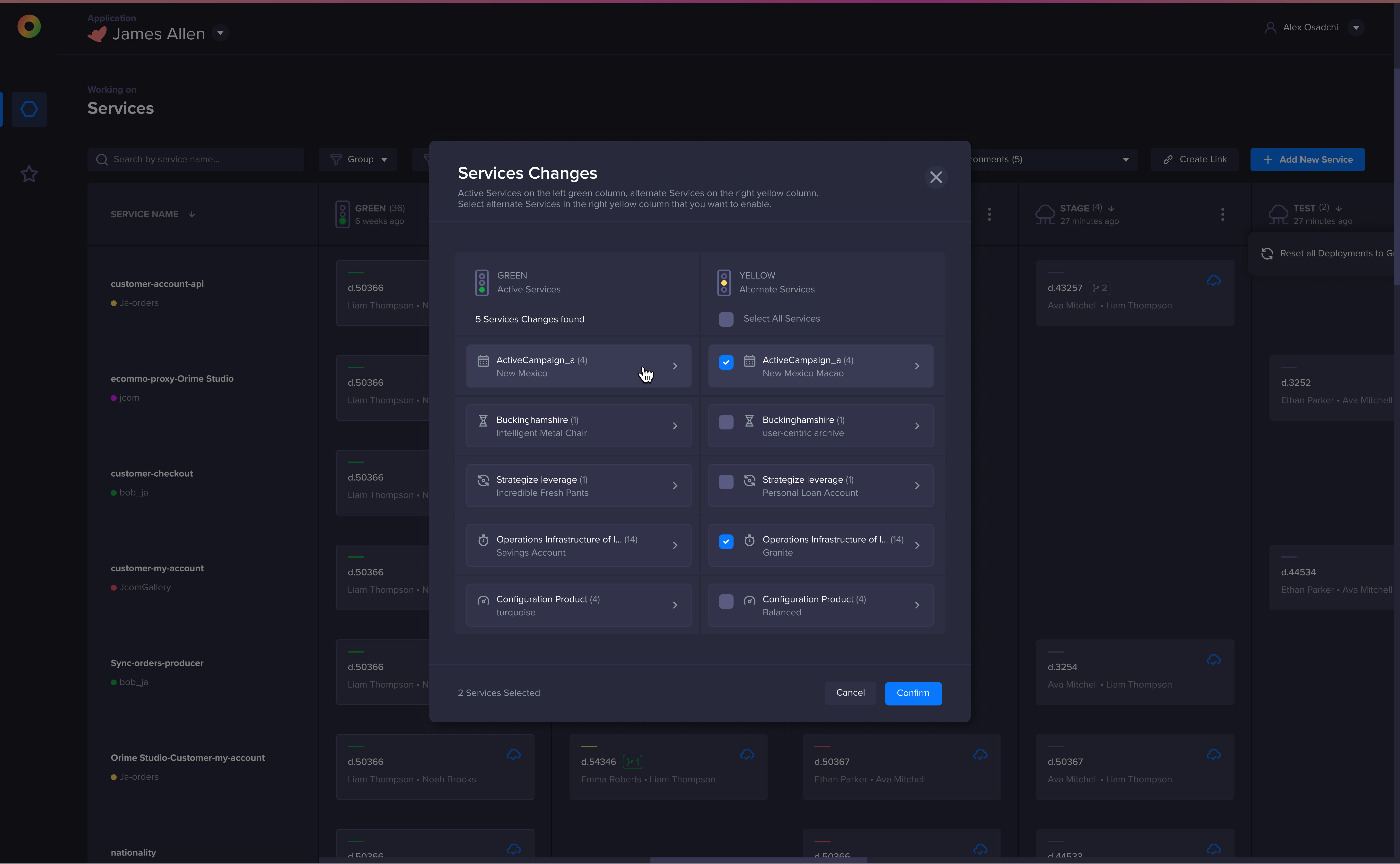Viewport: 1400px width, 864px height.
Task: Click the customer-account-api service name
Action: (157, 284)
